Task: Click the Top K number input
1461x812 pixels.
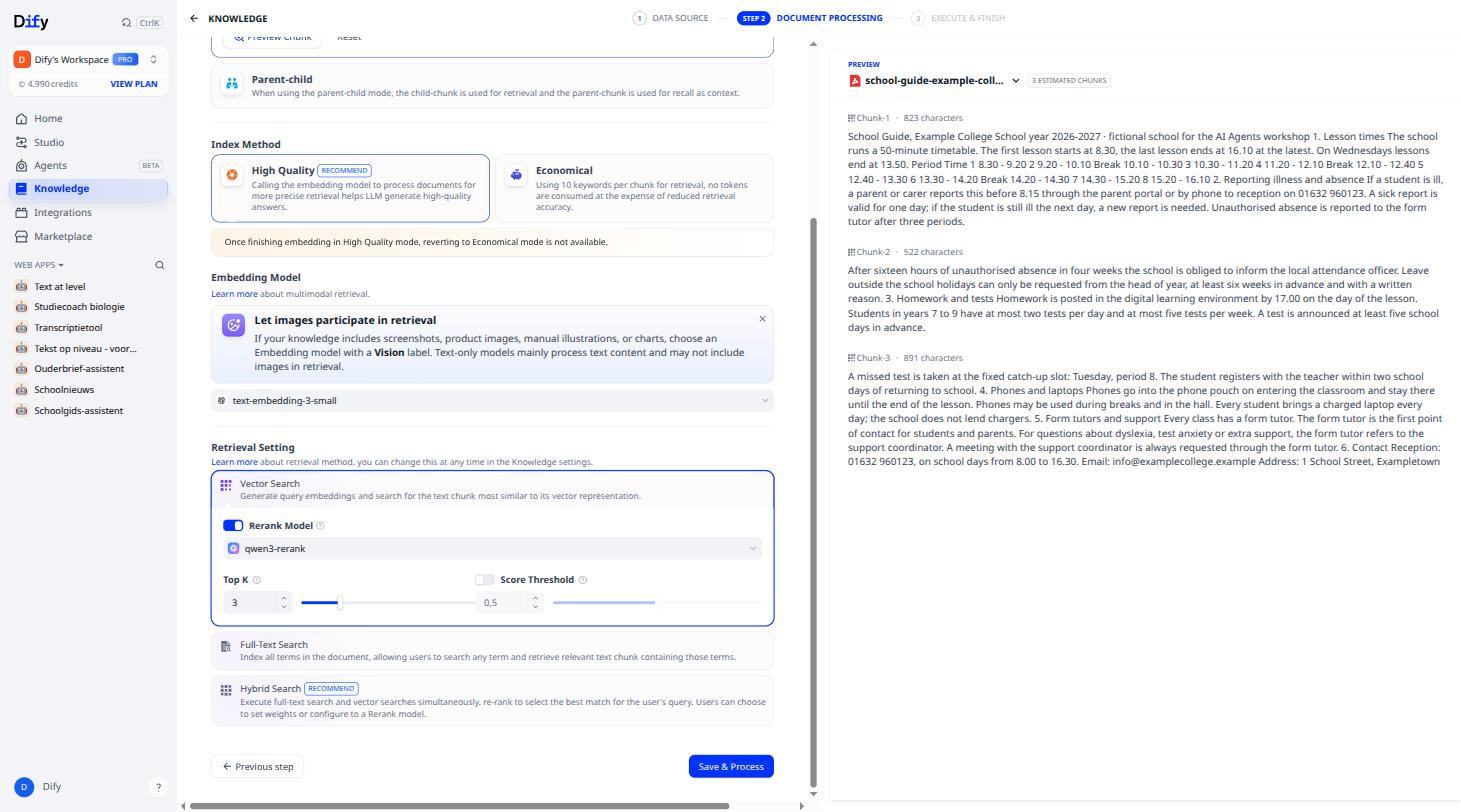Action: click(x=250, y=602)
